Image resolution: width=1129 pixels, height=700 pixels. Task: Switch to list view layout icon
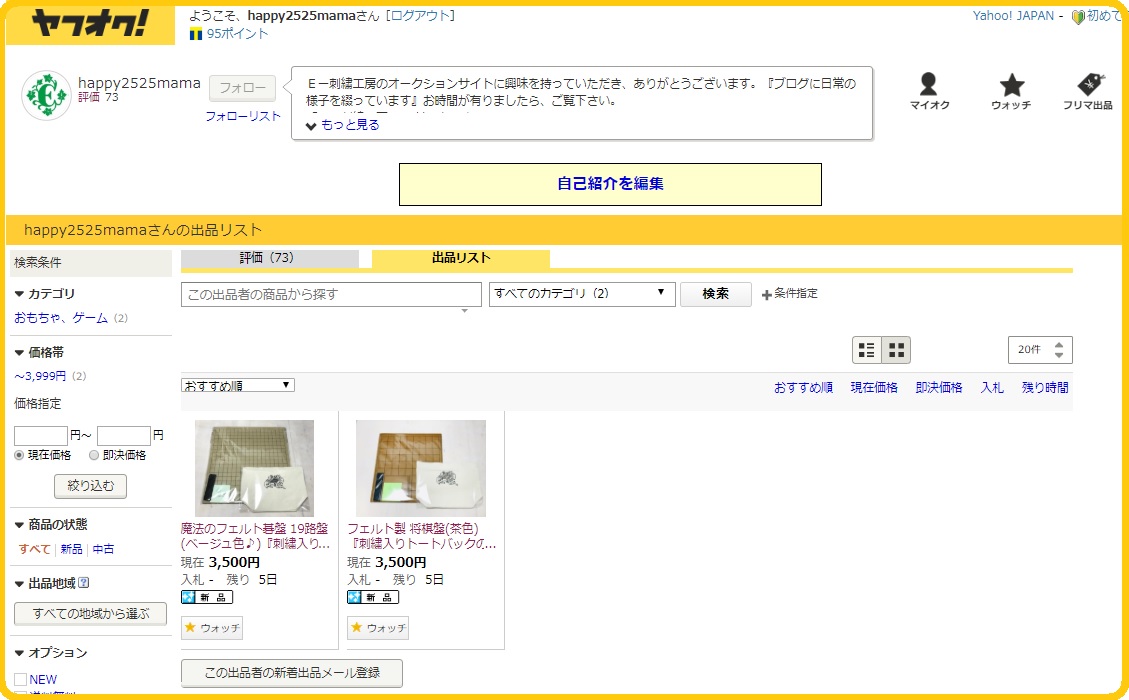tap(867, 350)
